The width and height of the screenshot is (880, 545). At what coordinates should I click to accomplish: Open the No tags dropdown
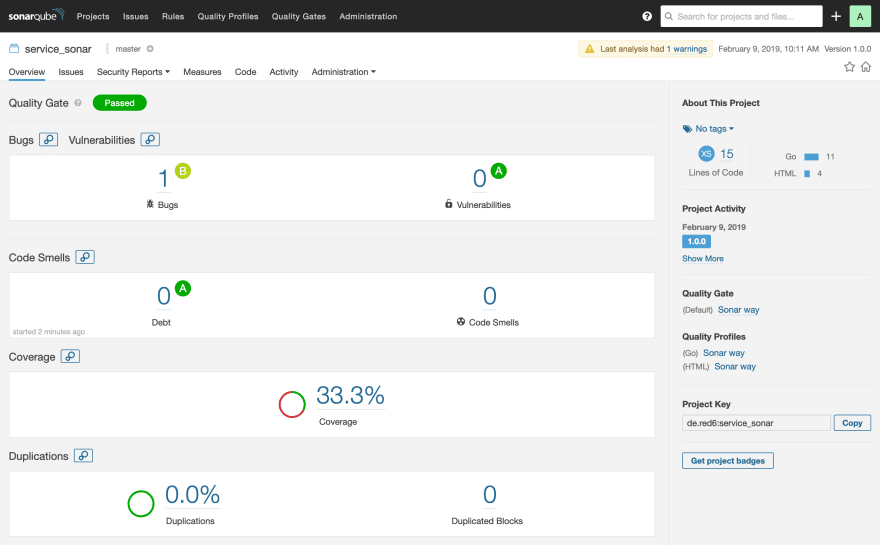714,129
